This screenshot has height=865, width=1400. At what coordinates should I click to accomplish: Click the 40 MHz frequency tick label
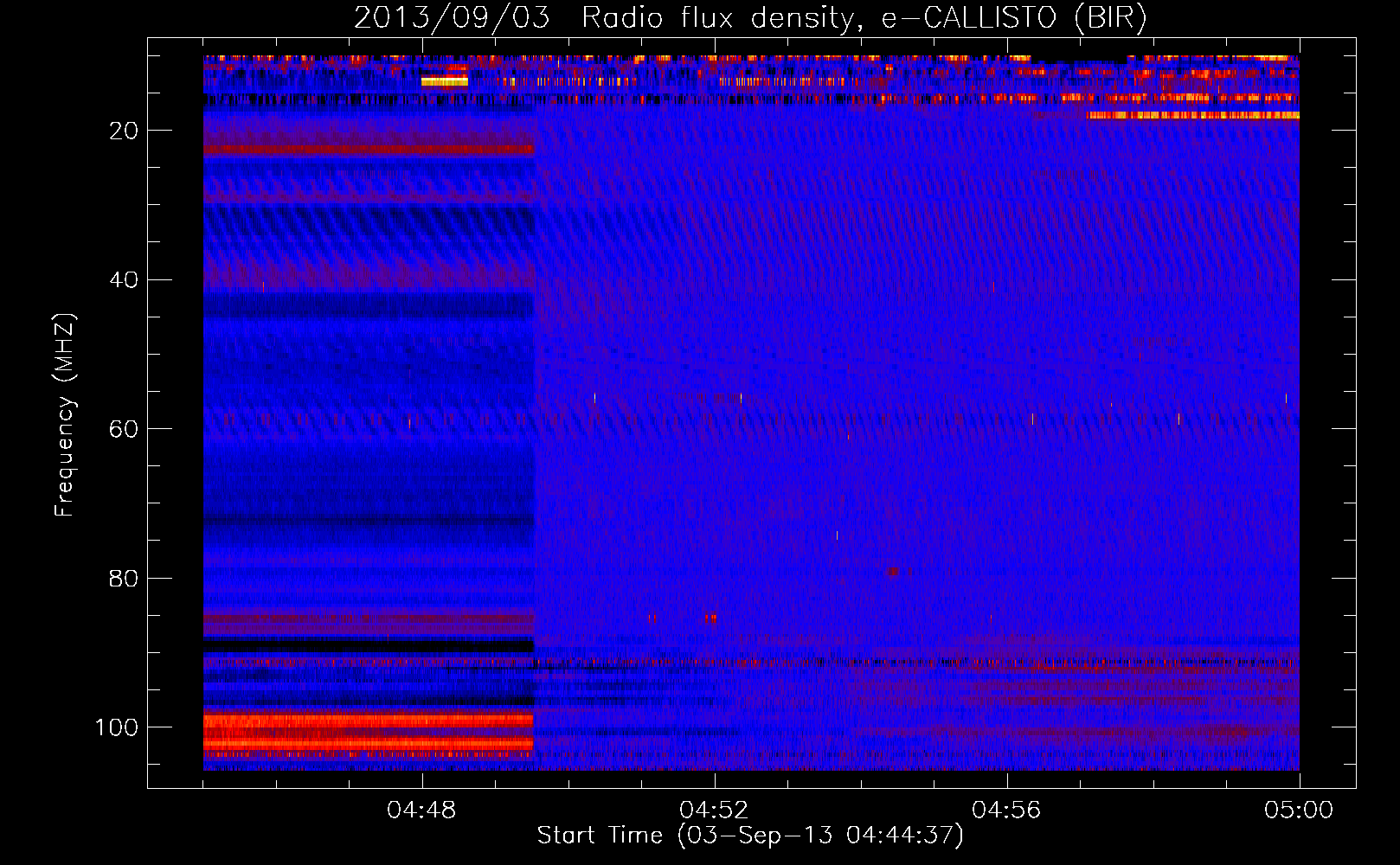point(125,280)
